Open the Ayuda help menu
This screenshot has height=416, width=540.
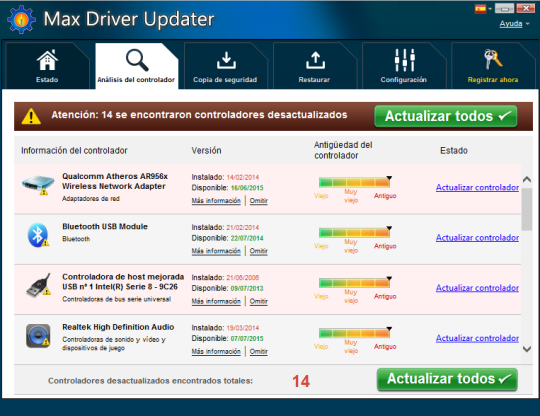514,23
